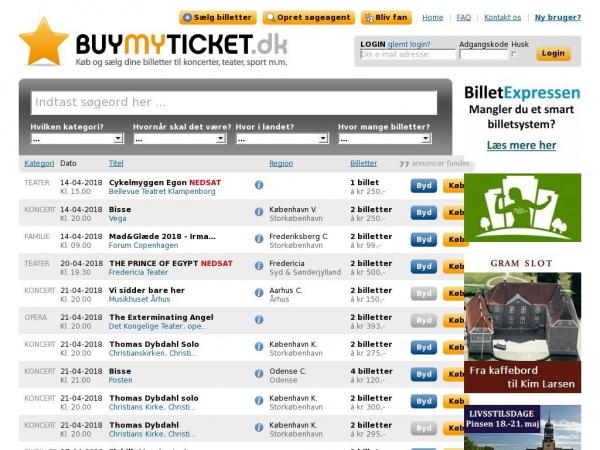Image resolution: width=600 pixels, height=450 pixels.
Task: Open Hvilken kategori dropdown
Action: pos(77,139)
